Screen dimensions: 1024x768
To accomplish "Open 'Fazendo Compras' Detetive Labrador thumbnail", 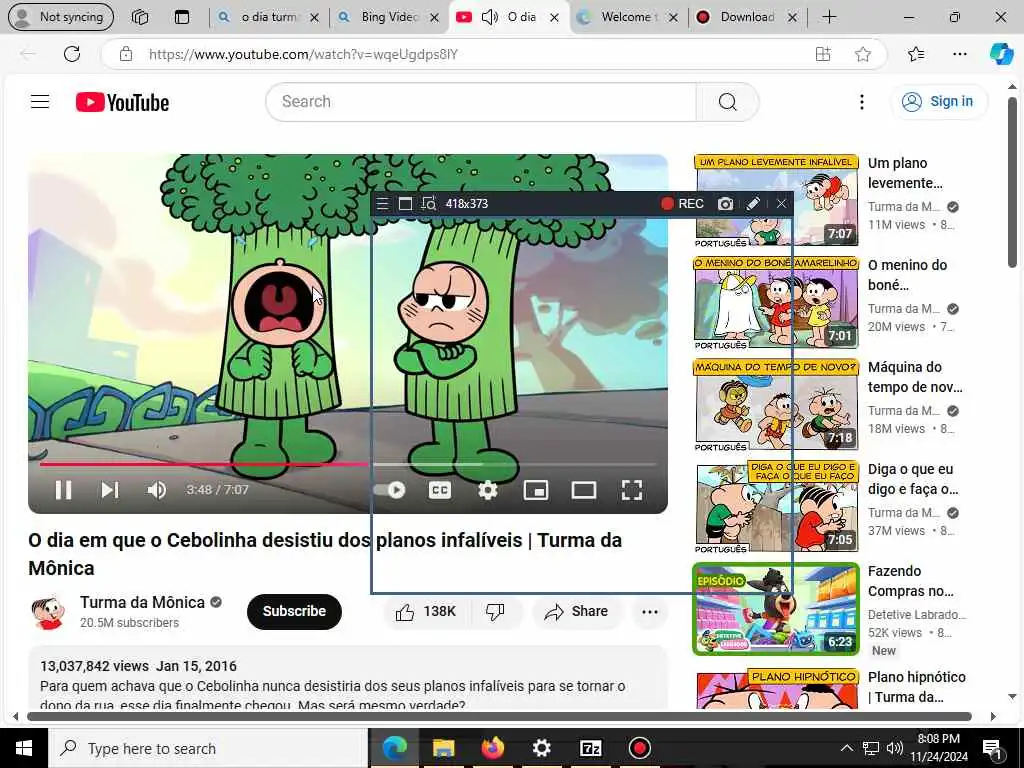I will tap(776, 609).
